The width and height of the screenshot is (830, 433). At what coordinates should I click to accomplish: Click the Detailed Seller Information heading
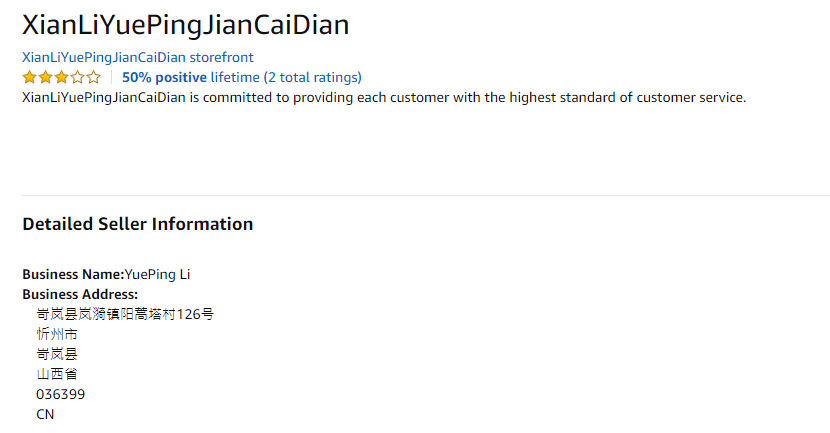[137, 224]
